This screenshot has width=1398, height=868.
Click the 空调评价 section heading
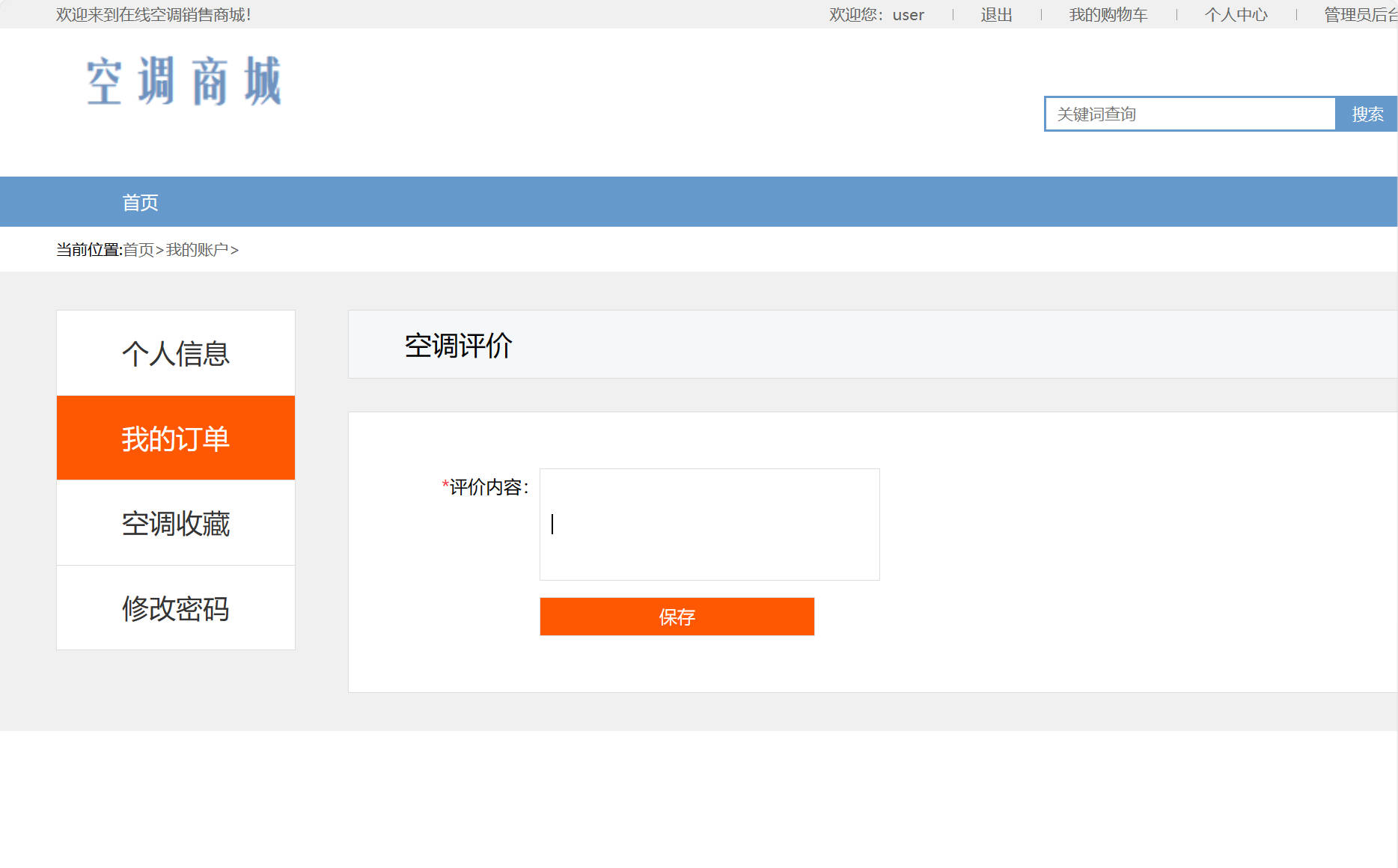457,344
